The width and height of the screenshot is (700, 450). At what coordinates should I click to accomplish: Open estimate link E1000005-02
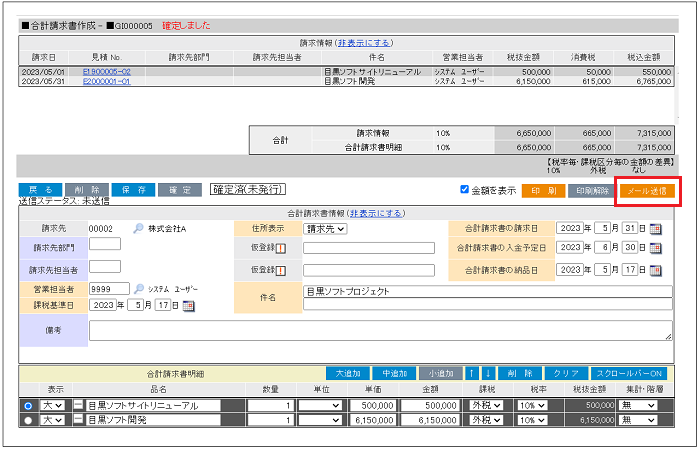tap(106, 72)
